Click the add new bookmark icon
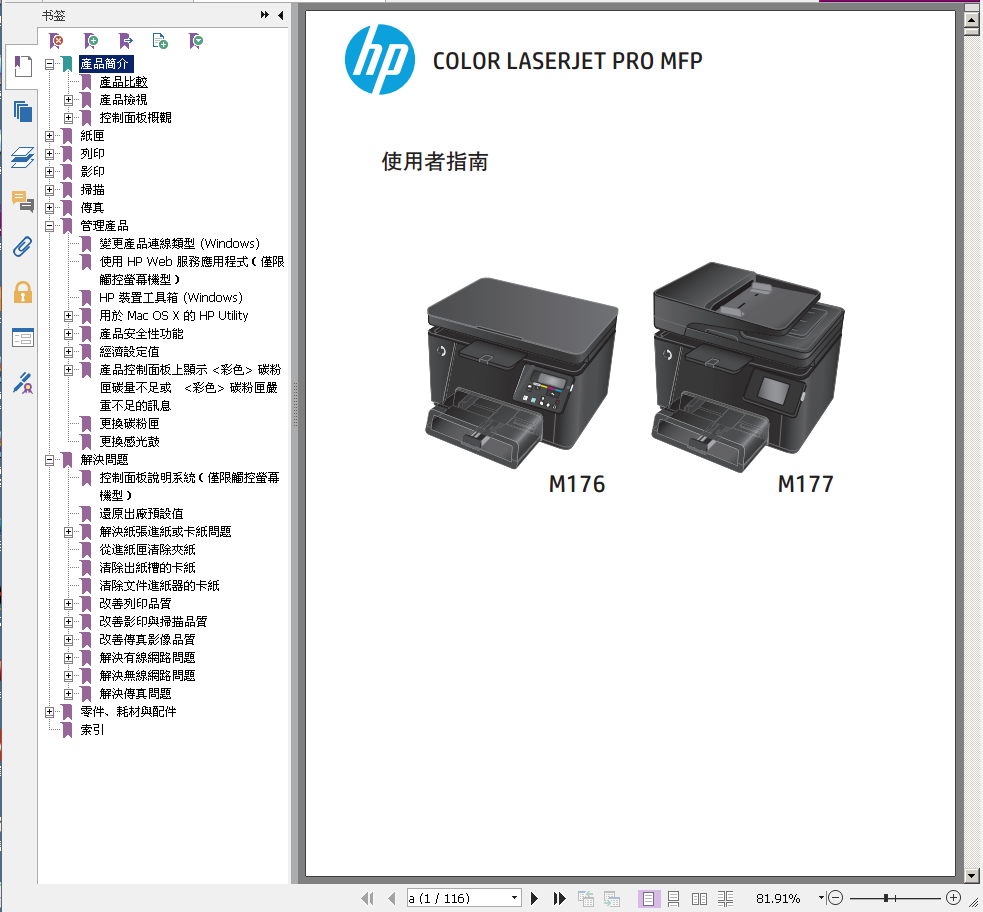 tap(92, 41)
